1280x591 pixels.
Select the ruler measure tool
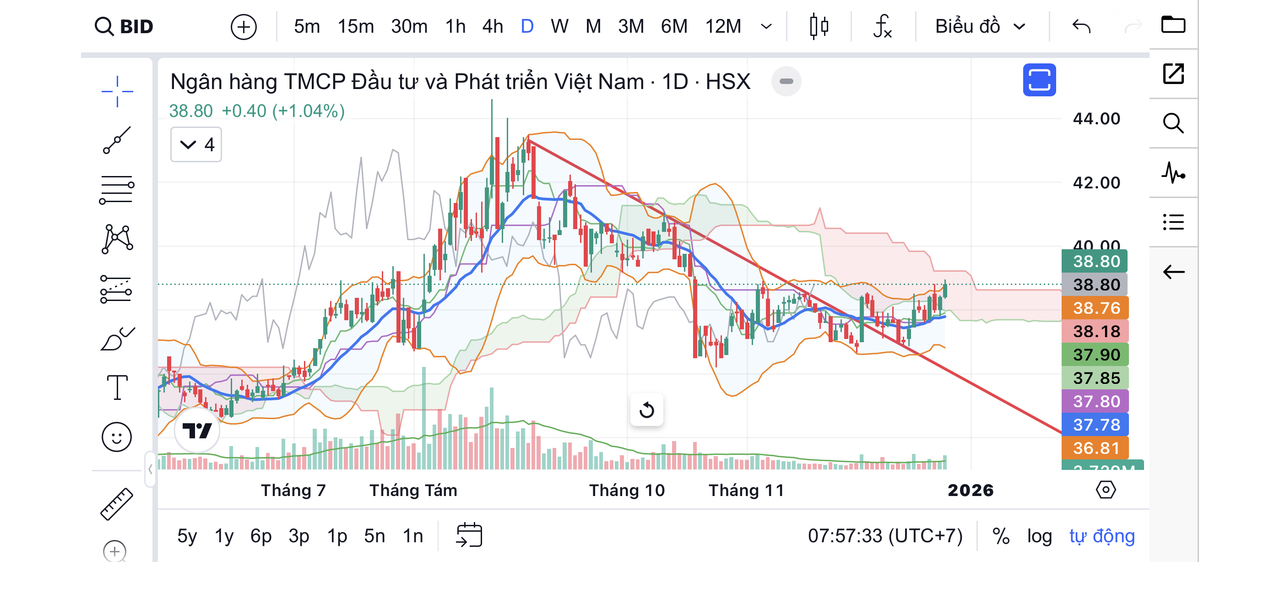117,503
